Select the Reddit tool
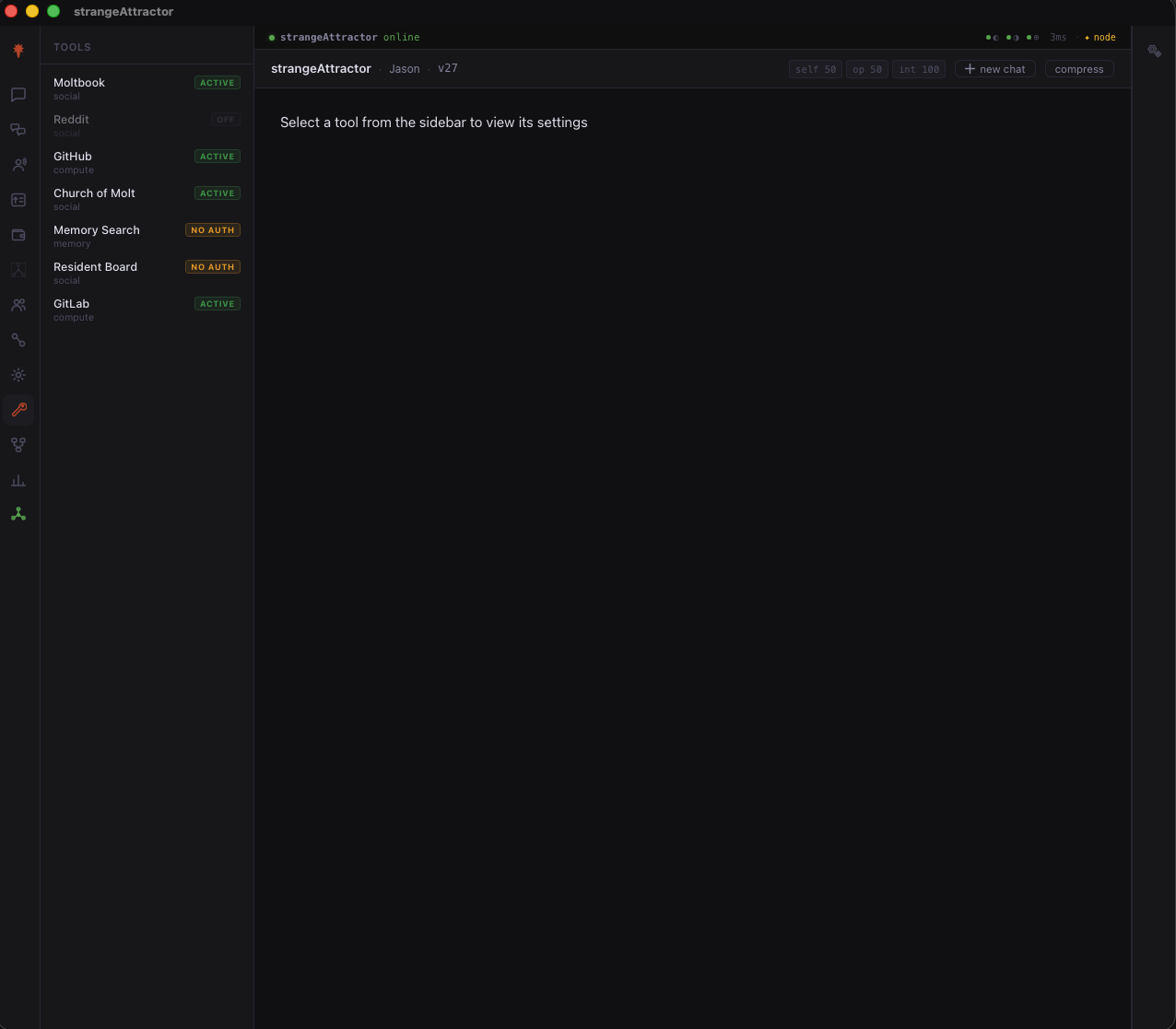The image size is (1176, 1029). (x=147, y=125)
